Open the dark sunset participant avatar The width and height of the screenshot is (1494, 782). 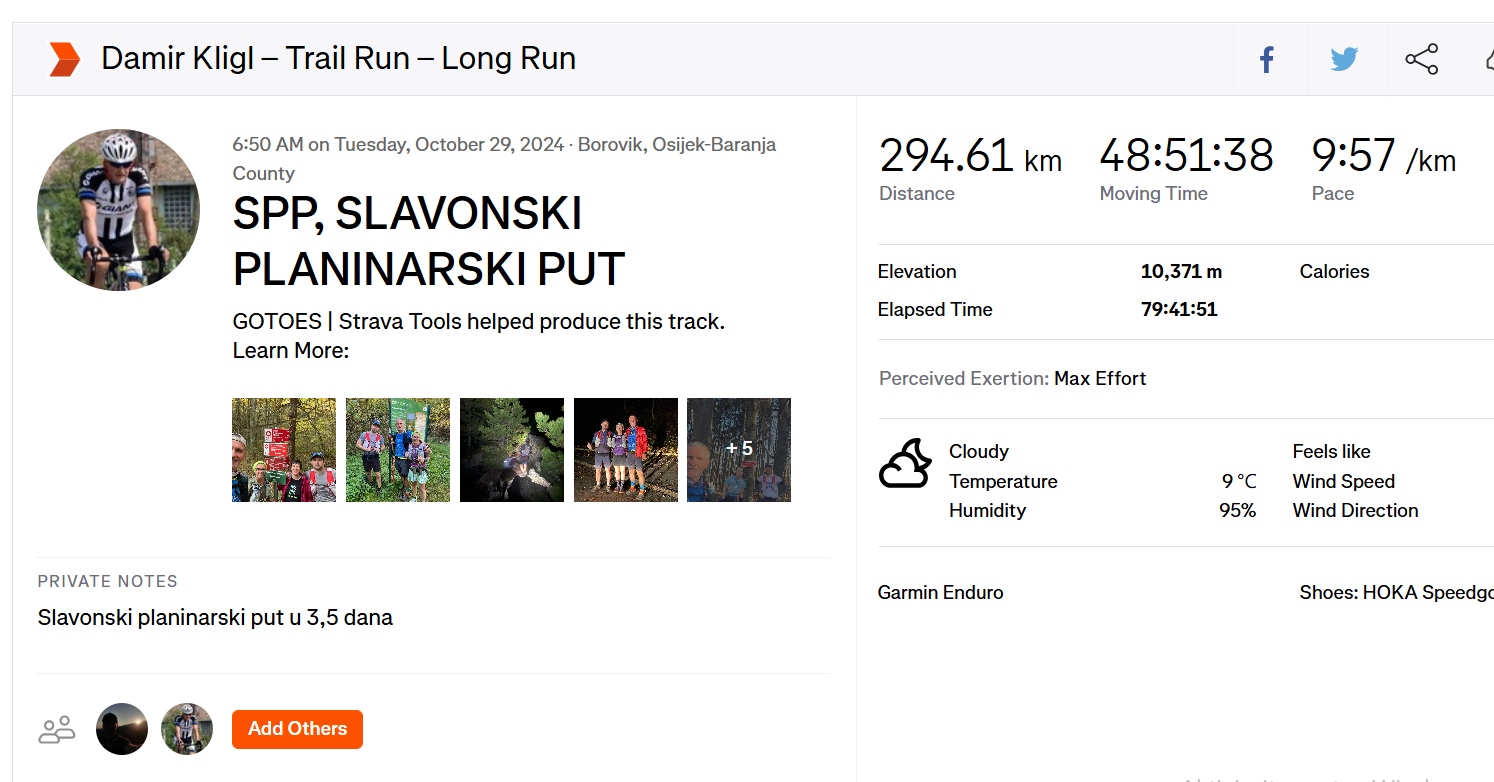(122, 729)
